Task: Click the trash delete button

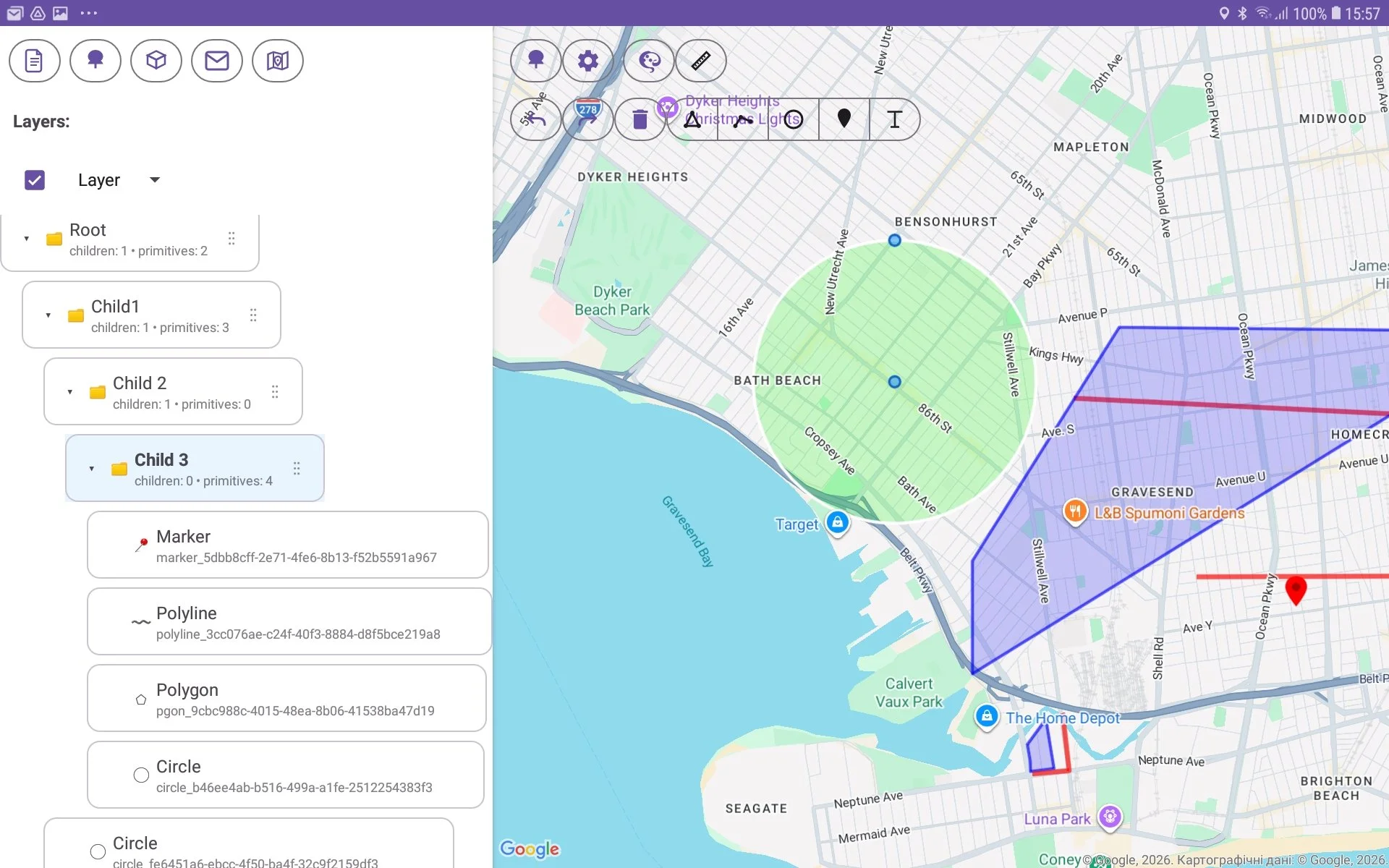Action: [640, 119]
